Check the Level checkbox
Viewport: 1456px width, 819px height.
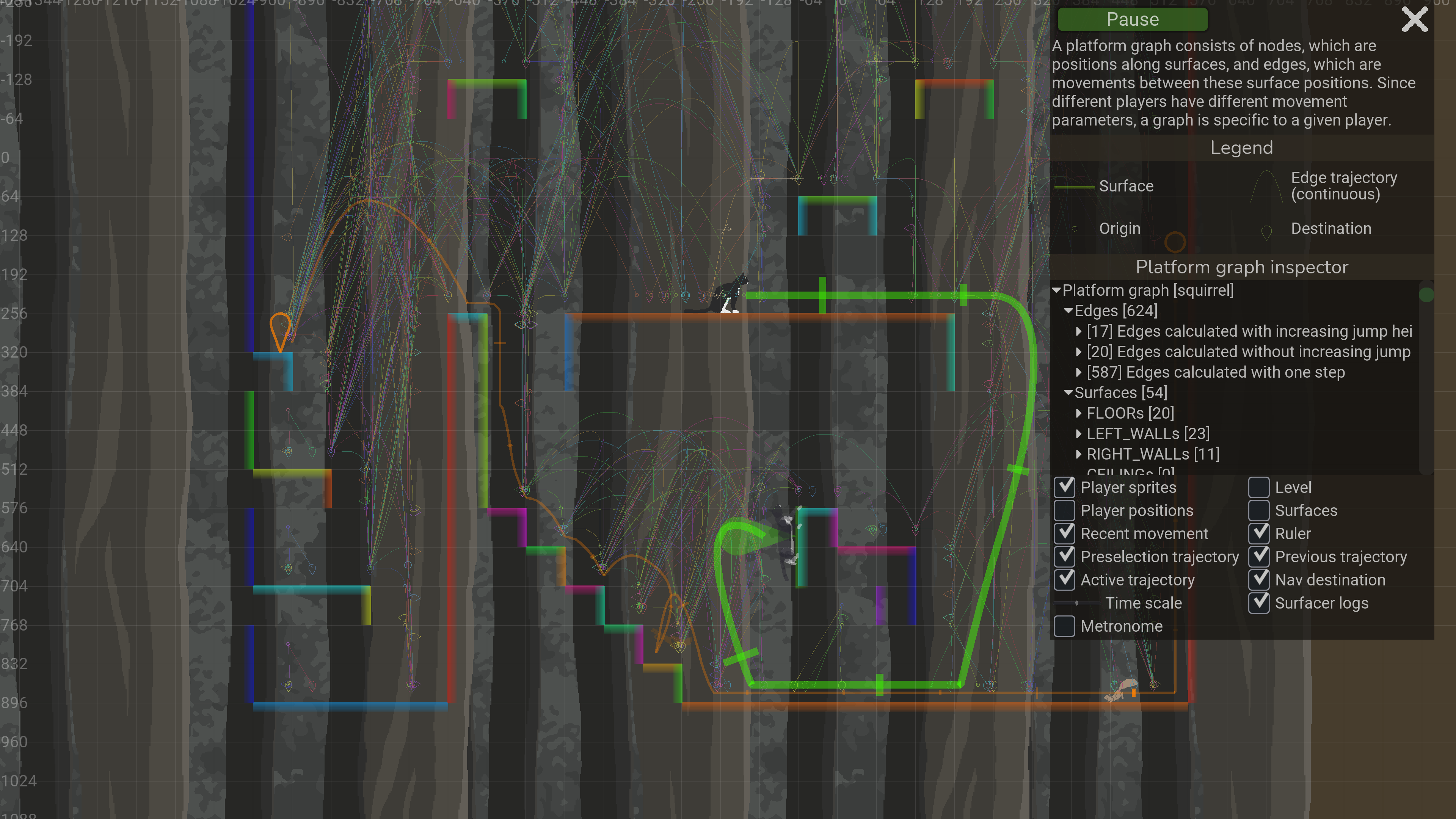tap(1259, 487)
